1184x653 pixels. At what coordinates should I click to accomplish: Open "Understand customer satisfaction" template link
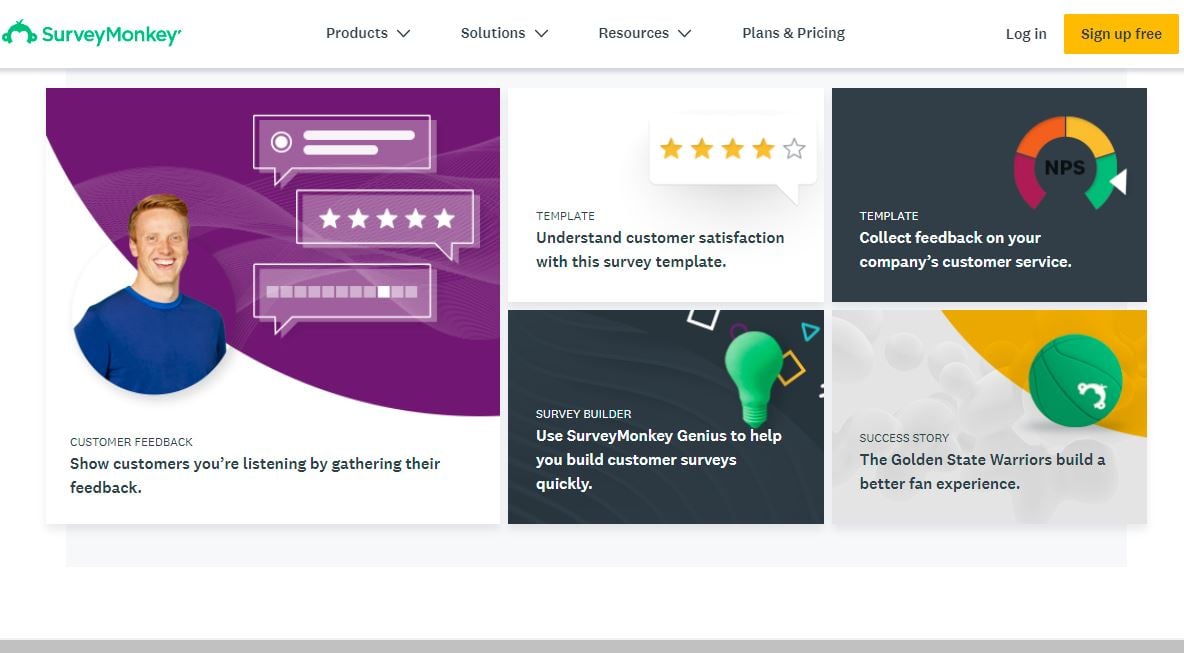(660, 250)
